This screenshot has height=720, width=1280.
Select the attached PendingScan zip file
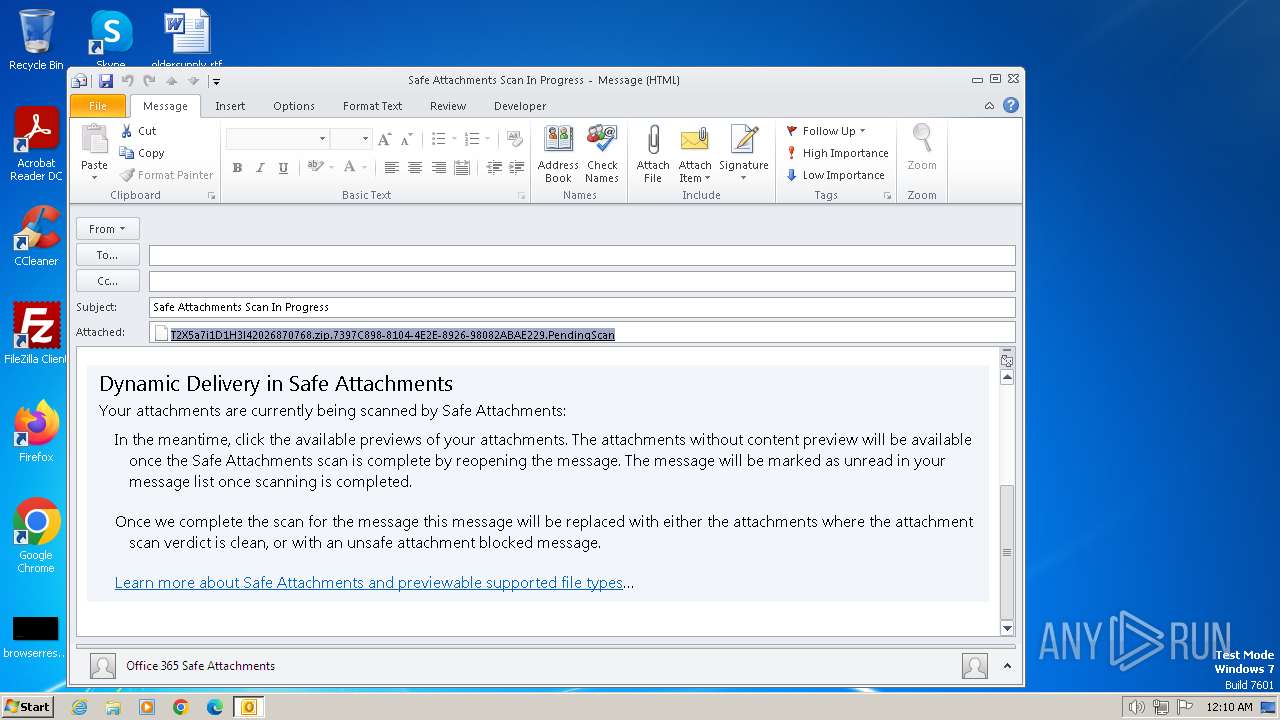click(384, 334)
